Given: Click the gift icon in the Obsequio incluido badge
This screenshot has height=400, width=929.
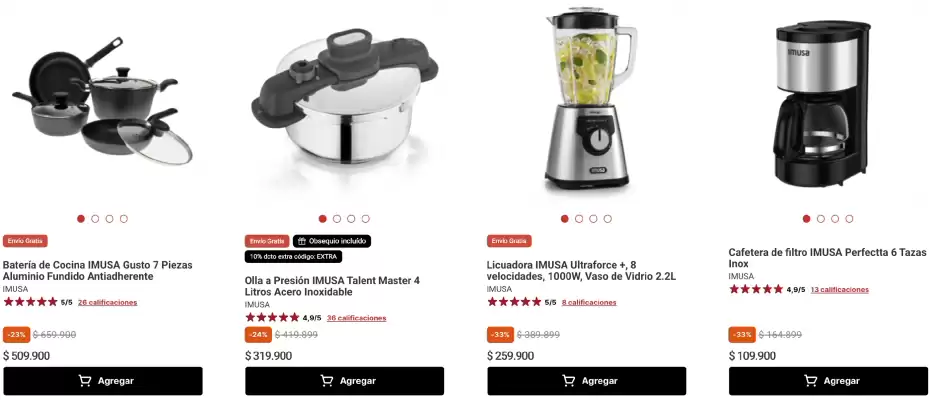Looking at the screenshot, I should (302, 241).
